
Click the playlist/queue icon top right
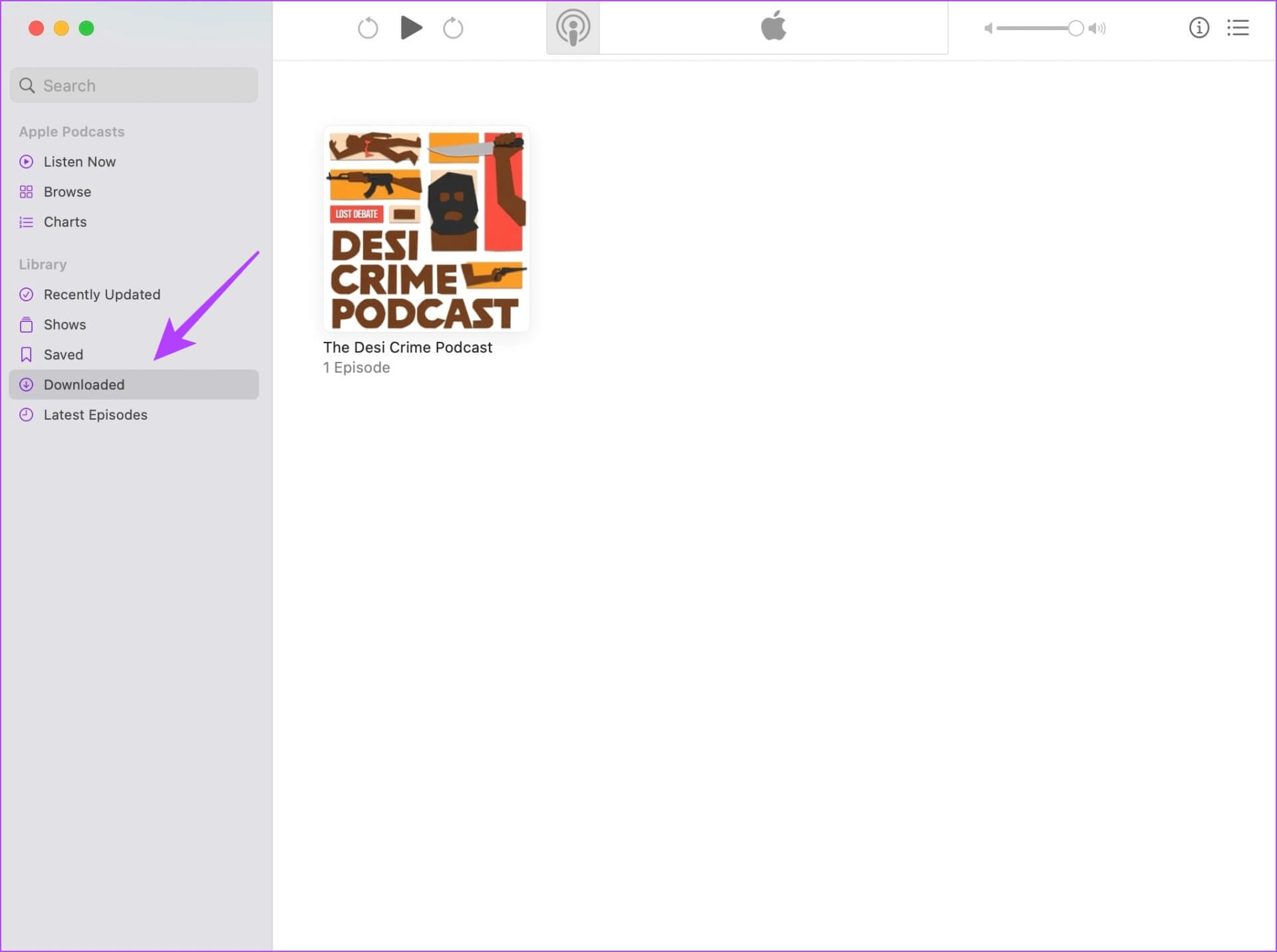tap(1237, 27)
